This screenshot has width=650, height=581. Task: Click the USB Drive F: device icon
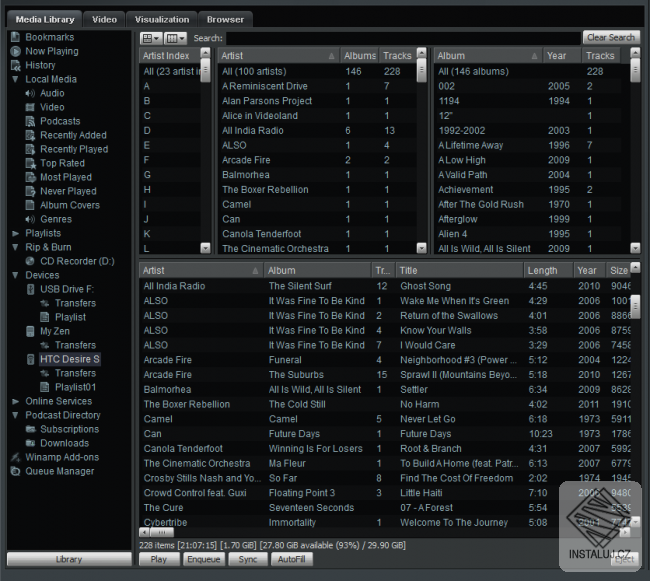[x=30, y=289]
